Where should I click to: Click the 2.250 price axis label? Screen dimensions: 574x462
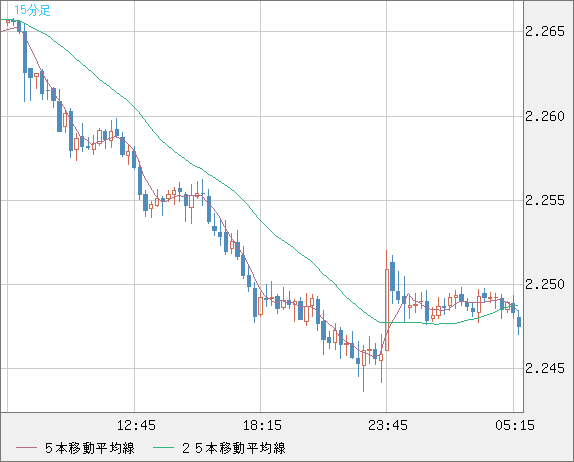pyautogui.click(x=545, y=284)
